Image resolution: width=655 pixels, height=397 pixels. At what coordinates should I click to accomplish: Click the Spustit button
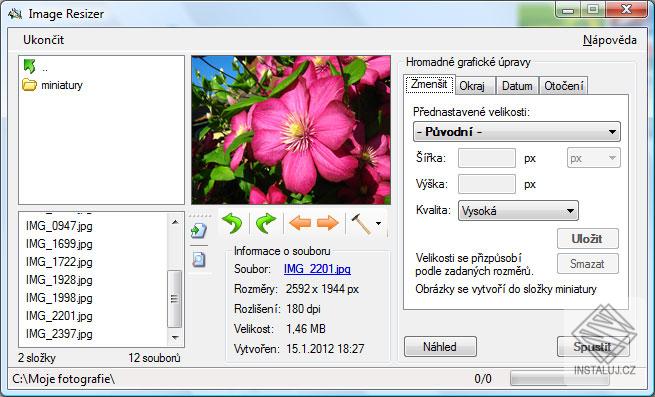coord(592,346)
